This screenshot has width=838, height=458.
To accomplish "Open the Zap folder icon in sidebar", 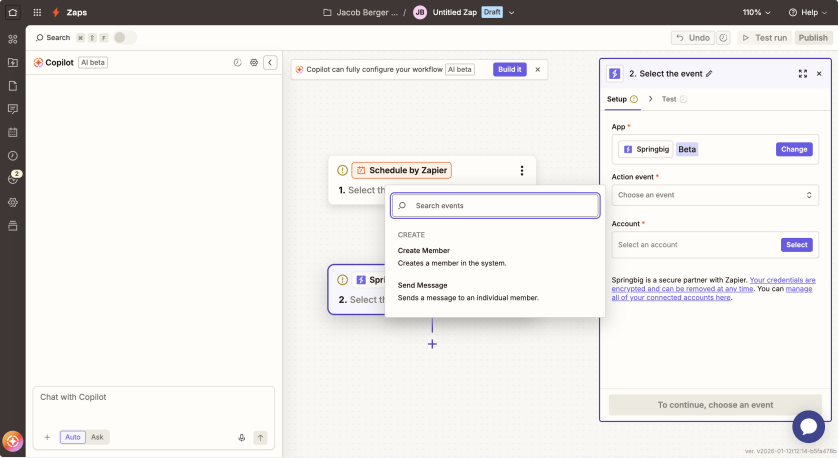I will tap(13, 63).
